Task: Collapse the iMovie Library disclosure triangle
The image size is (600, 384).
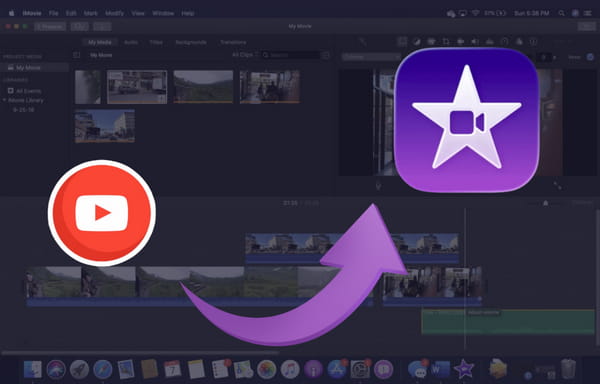Action: pos(5,100)
